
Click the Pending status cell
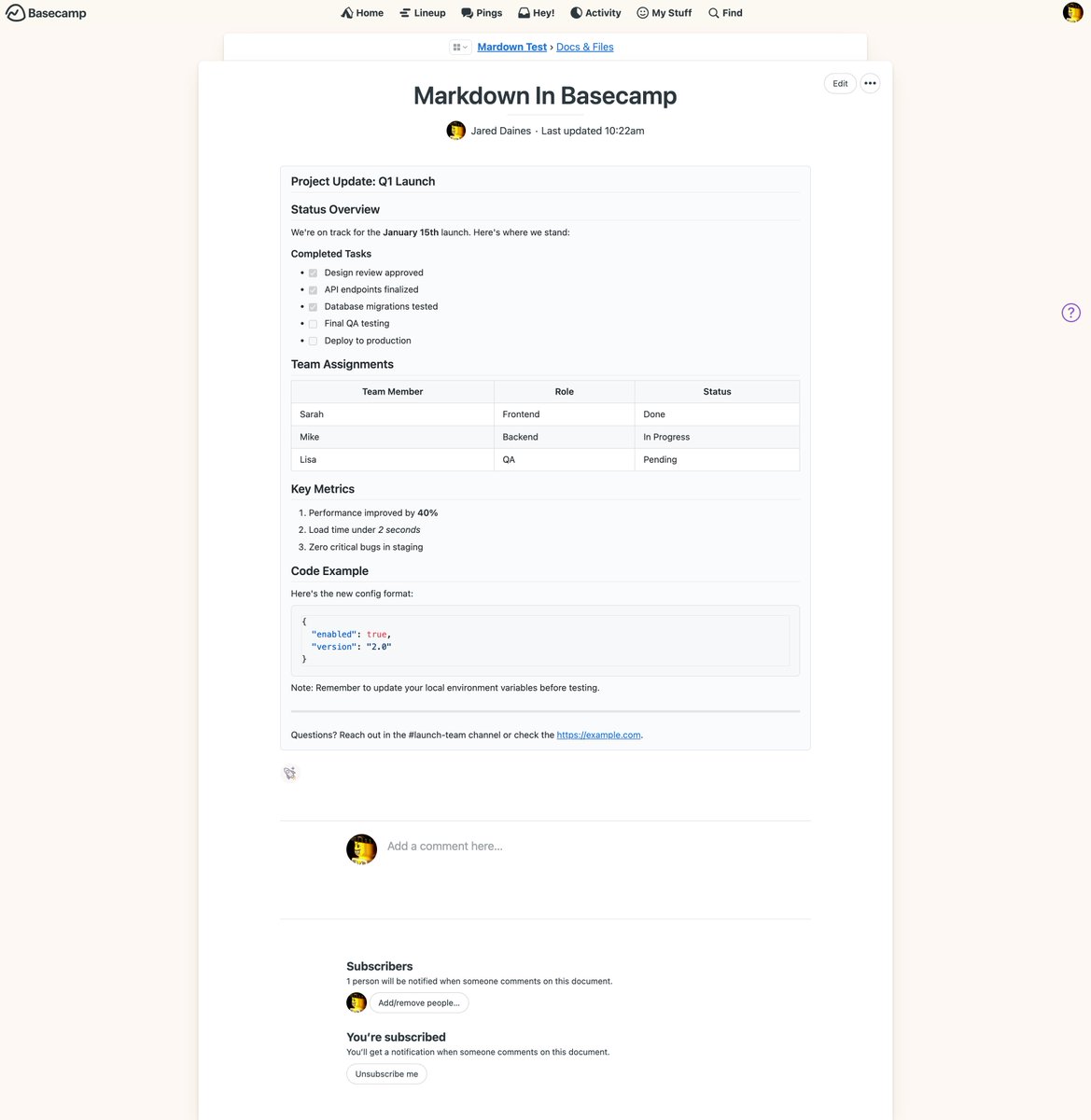pos(717,460)
